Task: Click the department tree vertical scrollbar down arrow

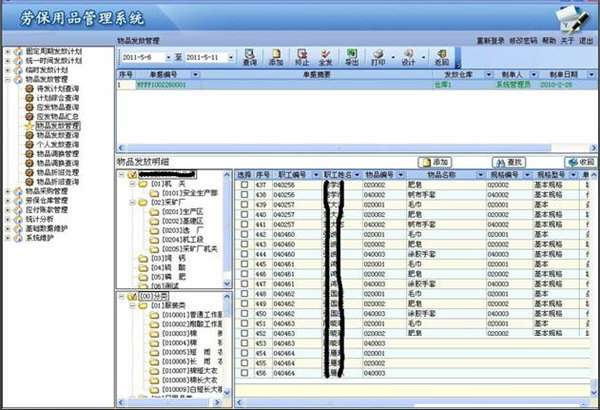Action: pyautogui.click(x=227, y=284)
